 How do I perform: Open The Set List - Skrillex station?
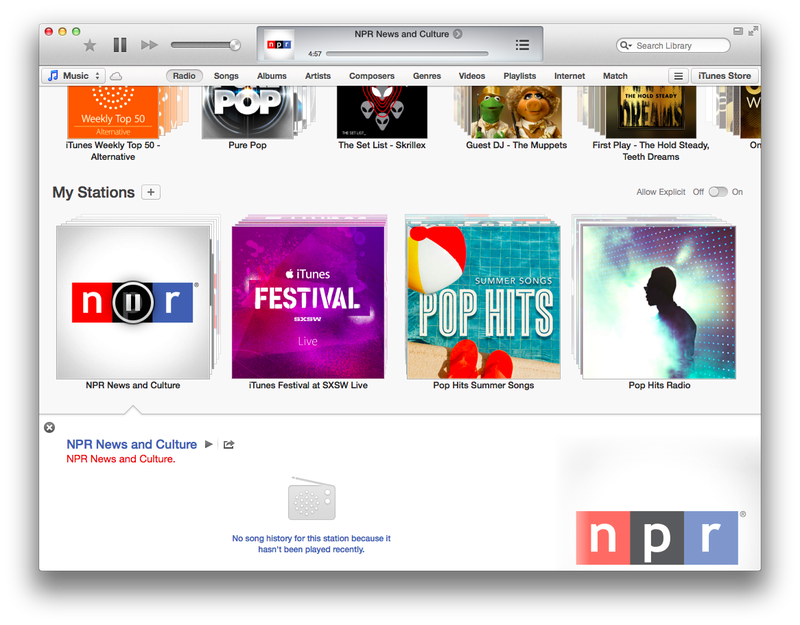(382, 112)
